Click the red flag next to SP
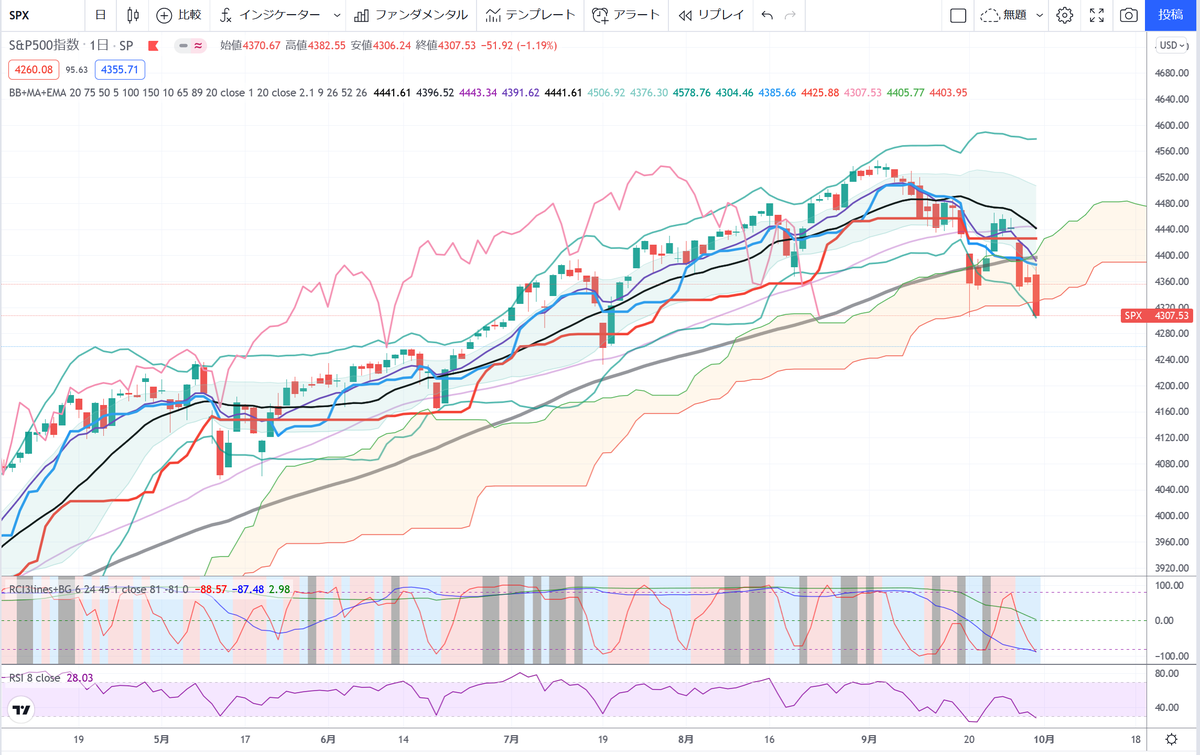Image resolution: width=1200 pixels, height=755 pixels. point(154,46)
